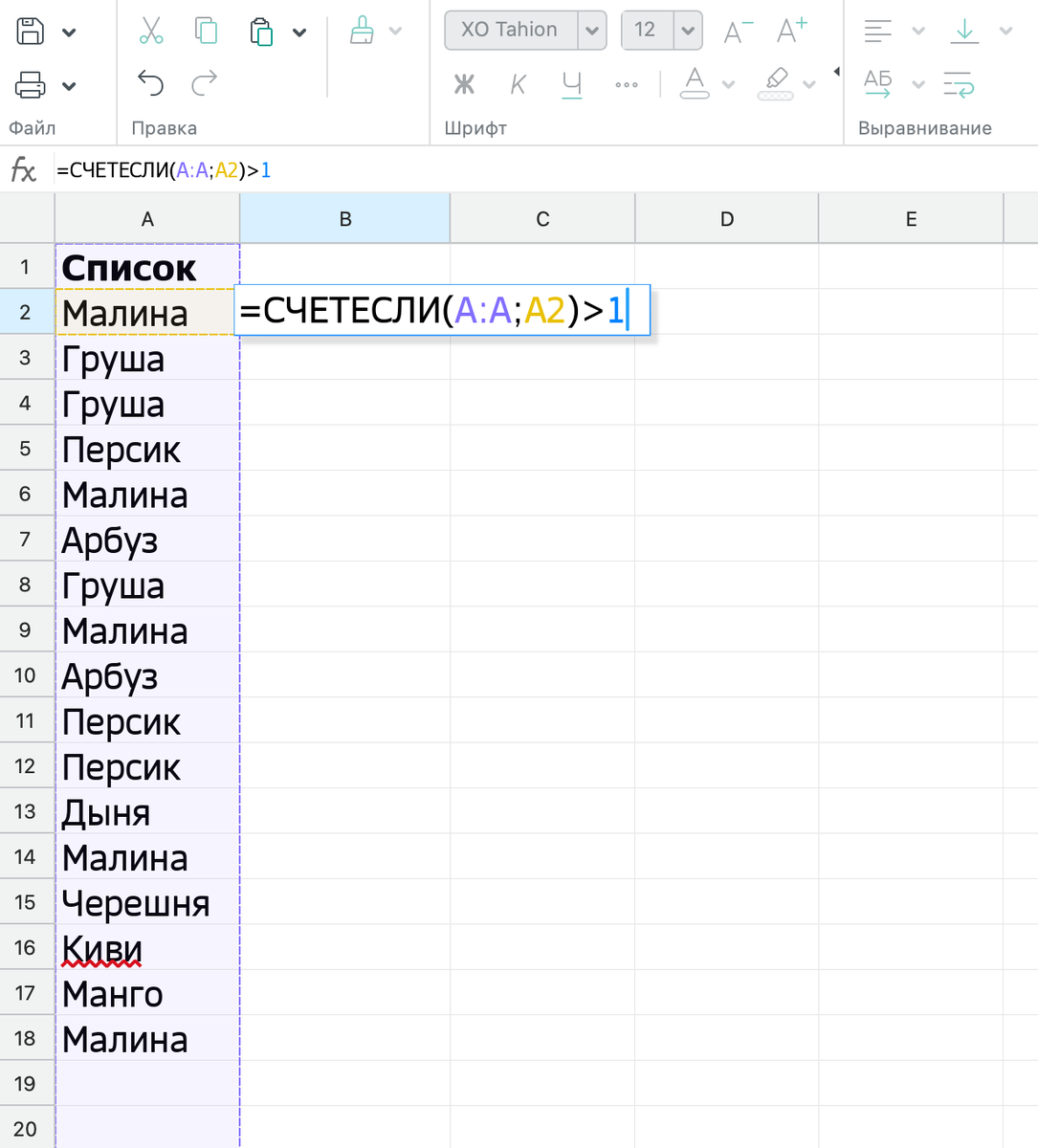Click cell A7 containing Арбуз
Viewport: 1038px width, 1148px height.
pos(147,540)
